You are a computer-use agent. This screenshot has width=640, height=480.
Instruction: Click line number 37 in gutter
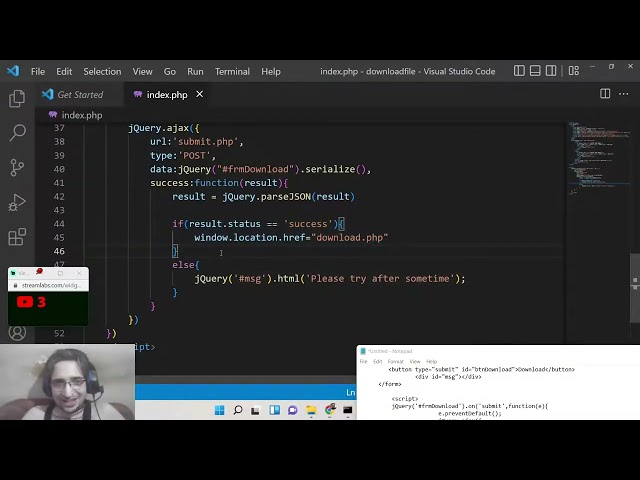pos(59,128)
